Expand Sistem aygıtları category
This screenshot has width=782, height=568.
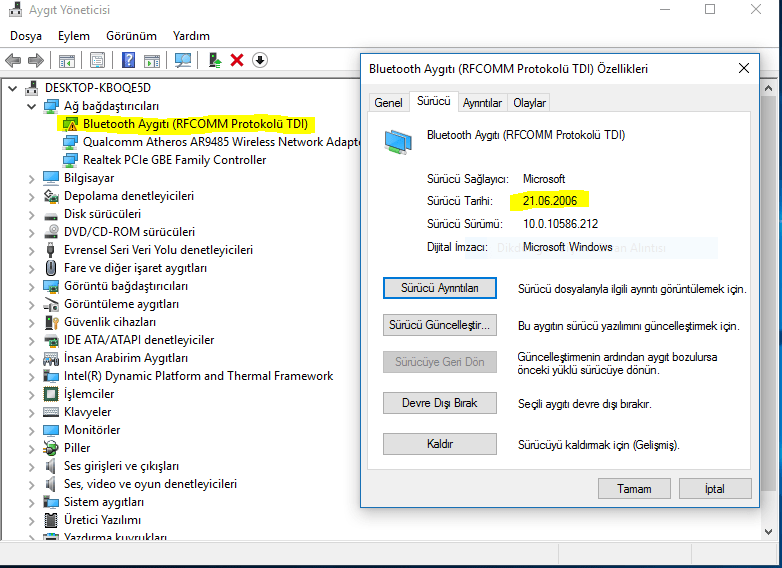[x=31, y=503]
